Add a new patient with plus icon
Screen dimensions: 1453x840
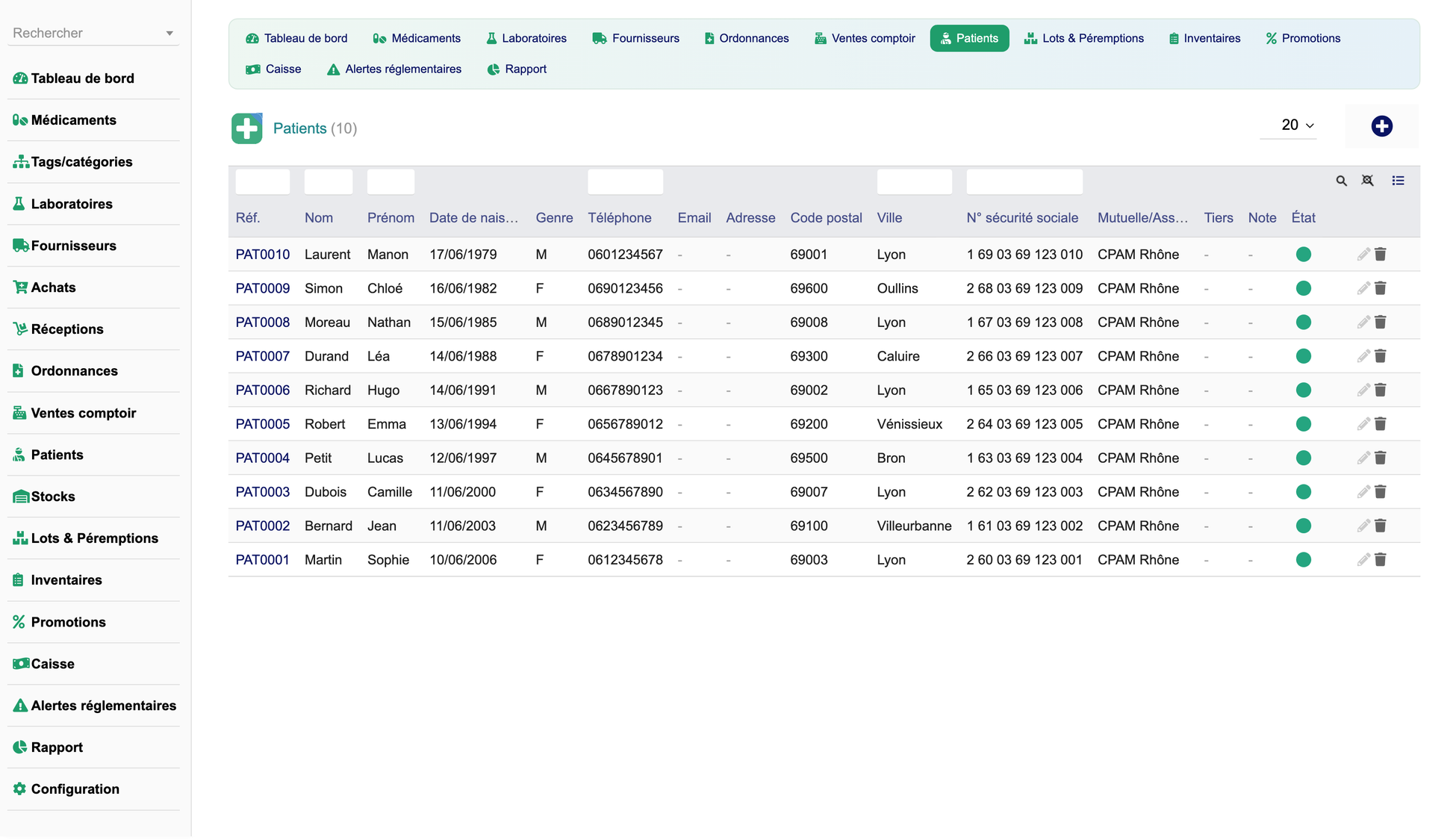(1381, 126)
